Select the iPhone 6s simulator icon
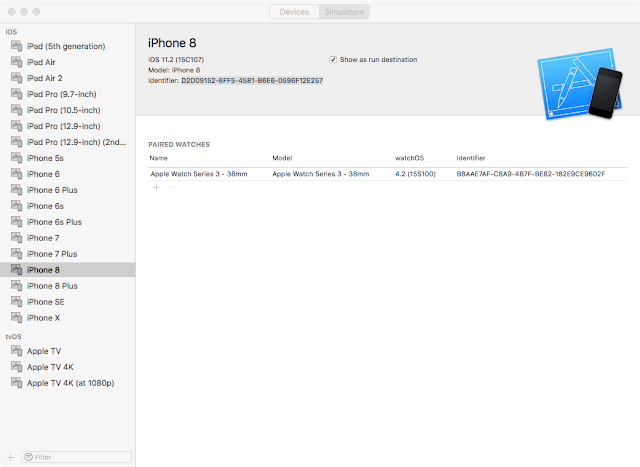The width and height of the screenshot is (640, 467). pyautogui.click(x=16, y=206)
